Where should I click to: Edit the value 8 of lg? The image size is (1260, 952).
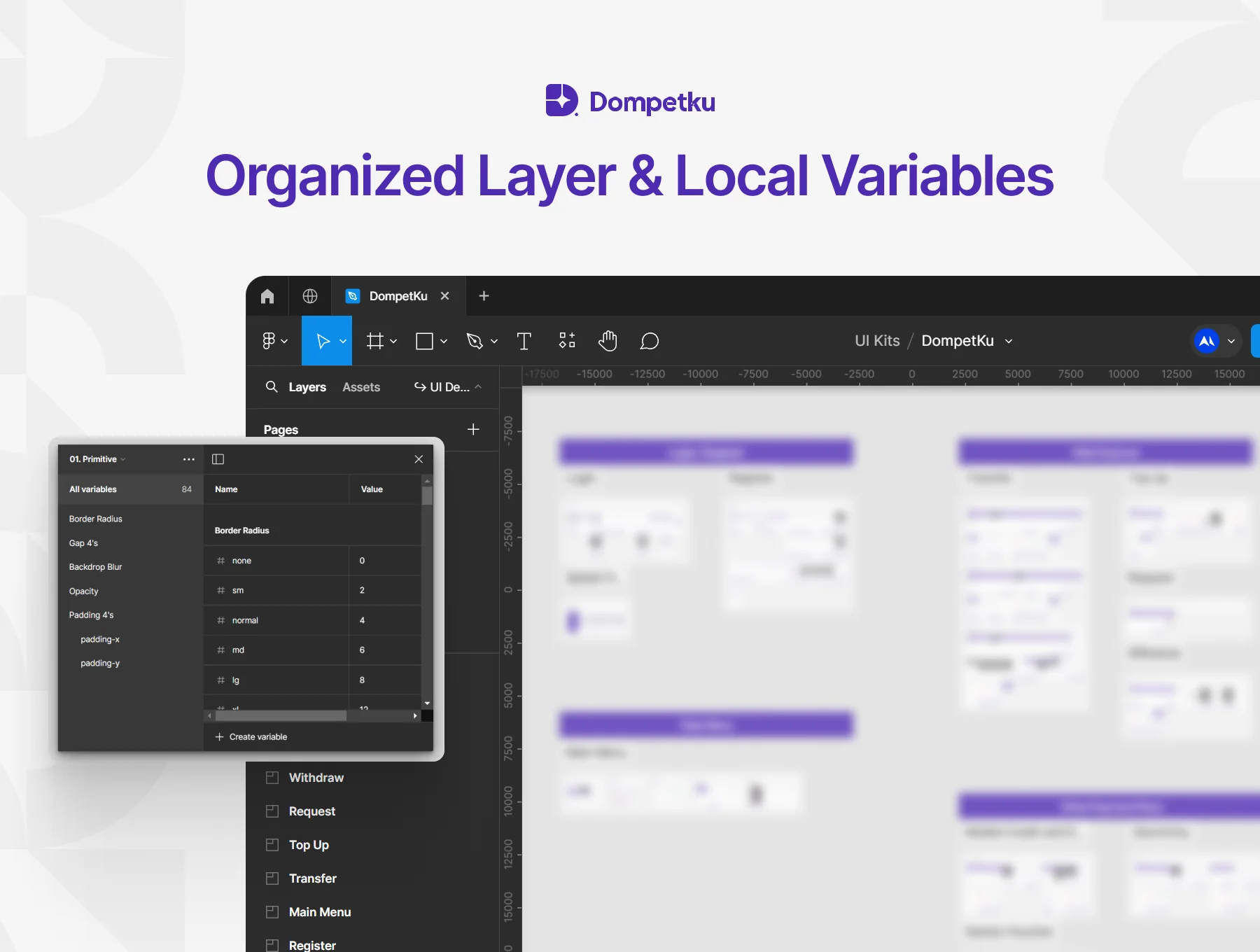coord(362,680)
